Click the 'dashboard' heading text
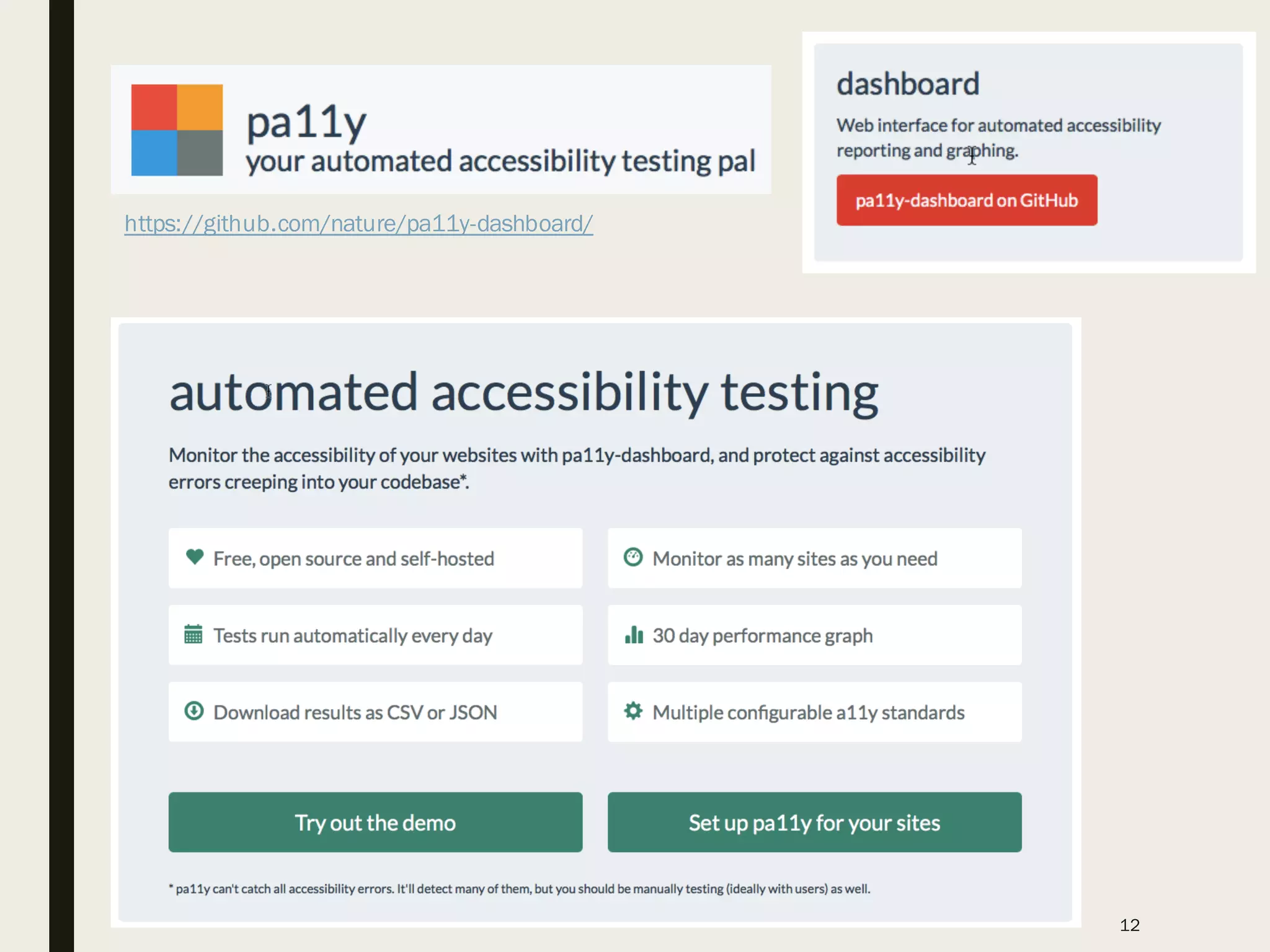This screenshot has width=1270, height=952. click(908, 84)
